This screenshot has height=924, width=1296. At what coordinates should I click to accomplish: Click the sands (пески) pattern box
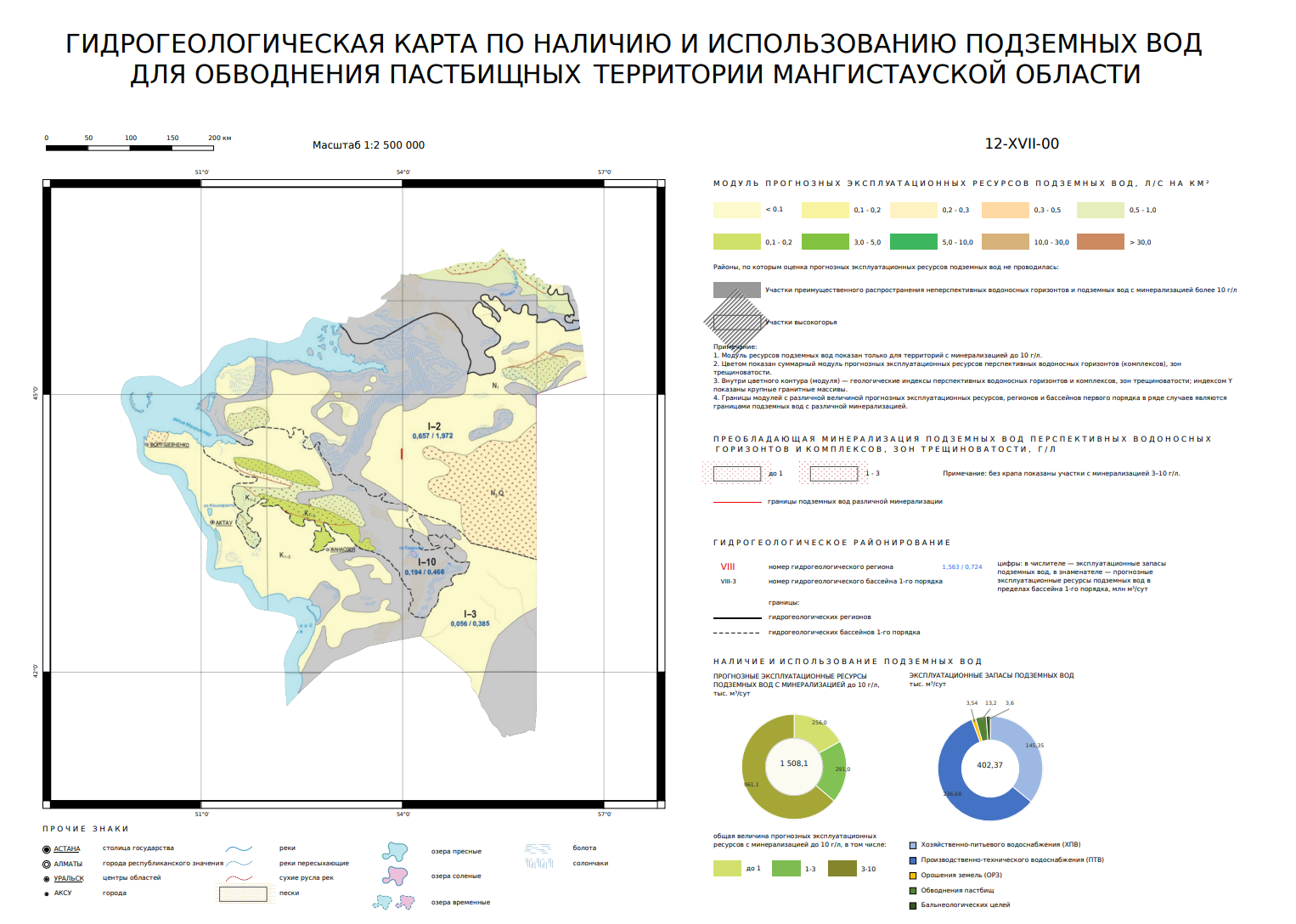[243, 893]
